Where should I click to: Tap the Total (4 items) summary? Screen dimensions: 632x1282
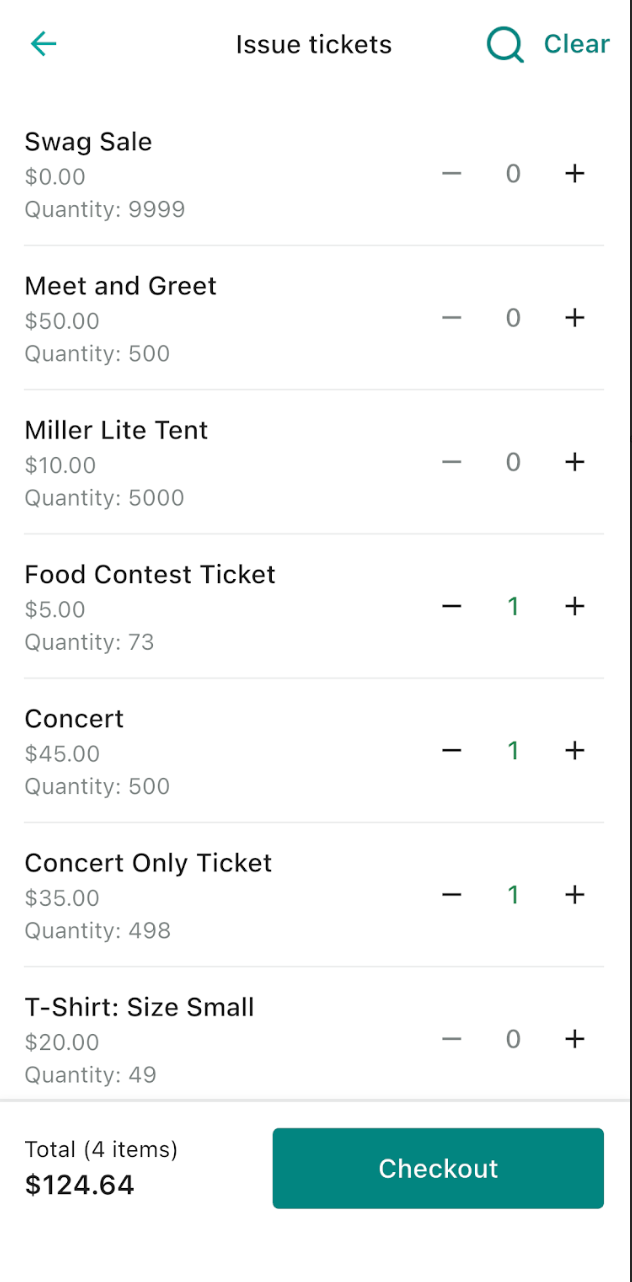pos(101,1150)
